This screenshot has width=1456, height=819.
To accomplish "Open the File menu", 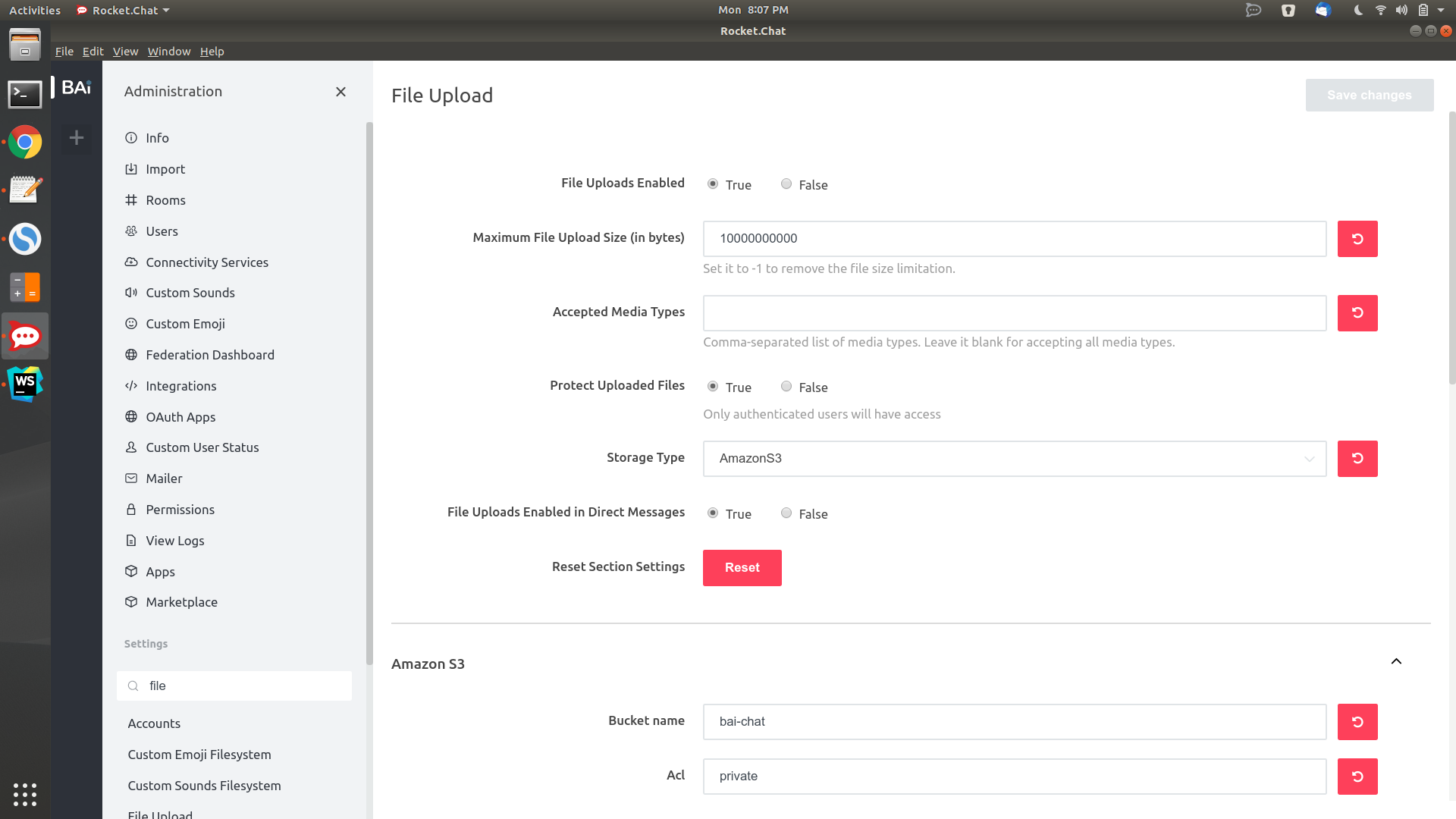I will 64,51.
